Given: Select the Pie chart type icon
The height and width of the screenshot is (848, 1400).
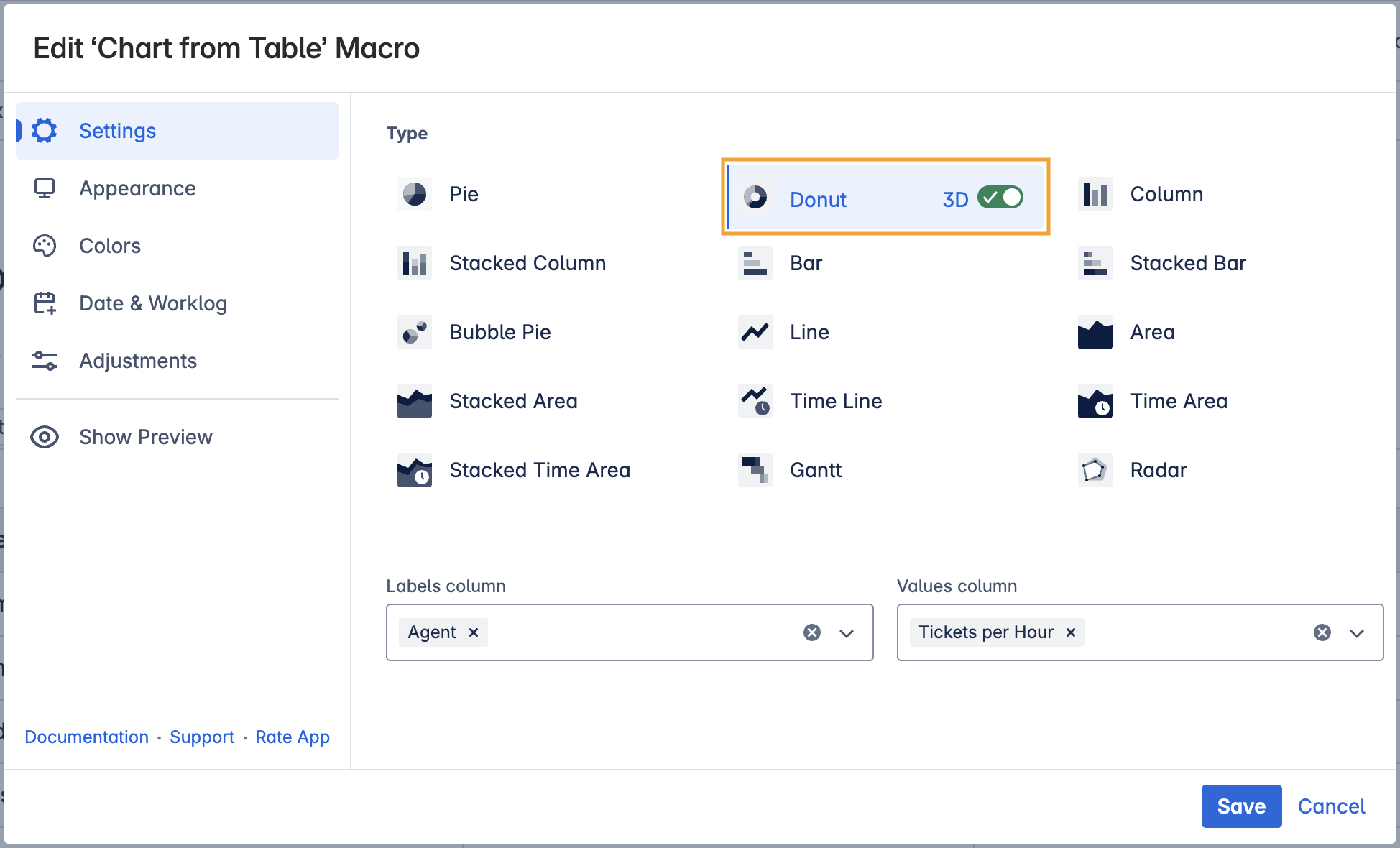Looking at the screenshot, I should 415,194.
